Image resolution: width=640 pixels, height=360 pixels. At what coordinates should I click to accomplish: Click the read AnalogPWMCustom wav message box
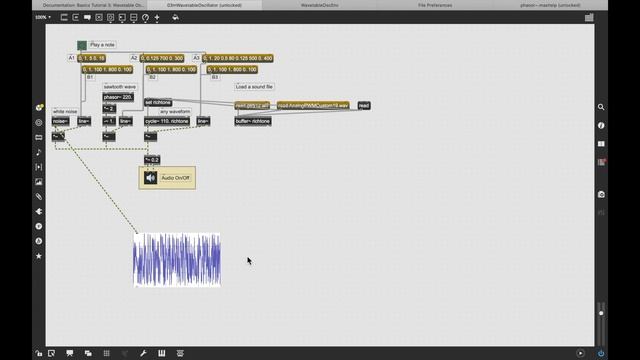(313, 105)
